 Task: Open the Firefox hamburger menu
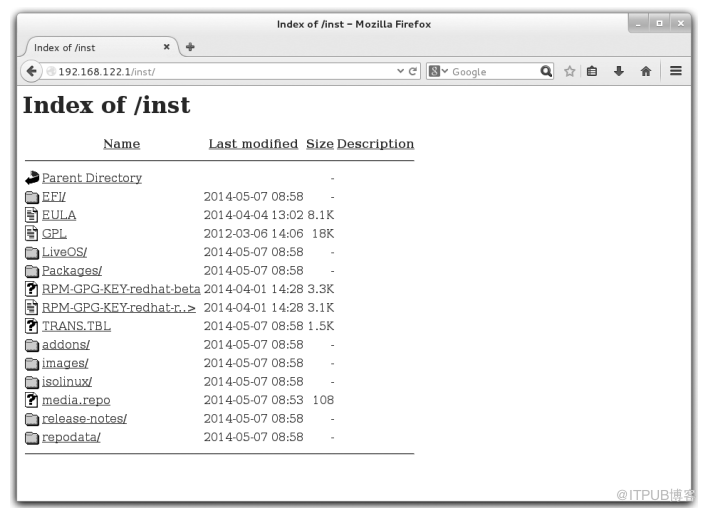[676, 71]
